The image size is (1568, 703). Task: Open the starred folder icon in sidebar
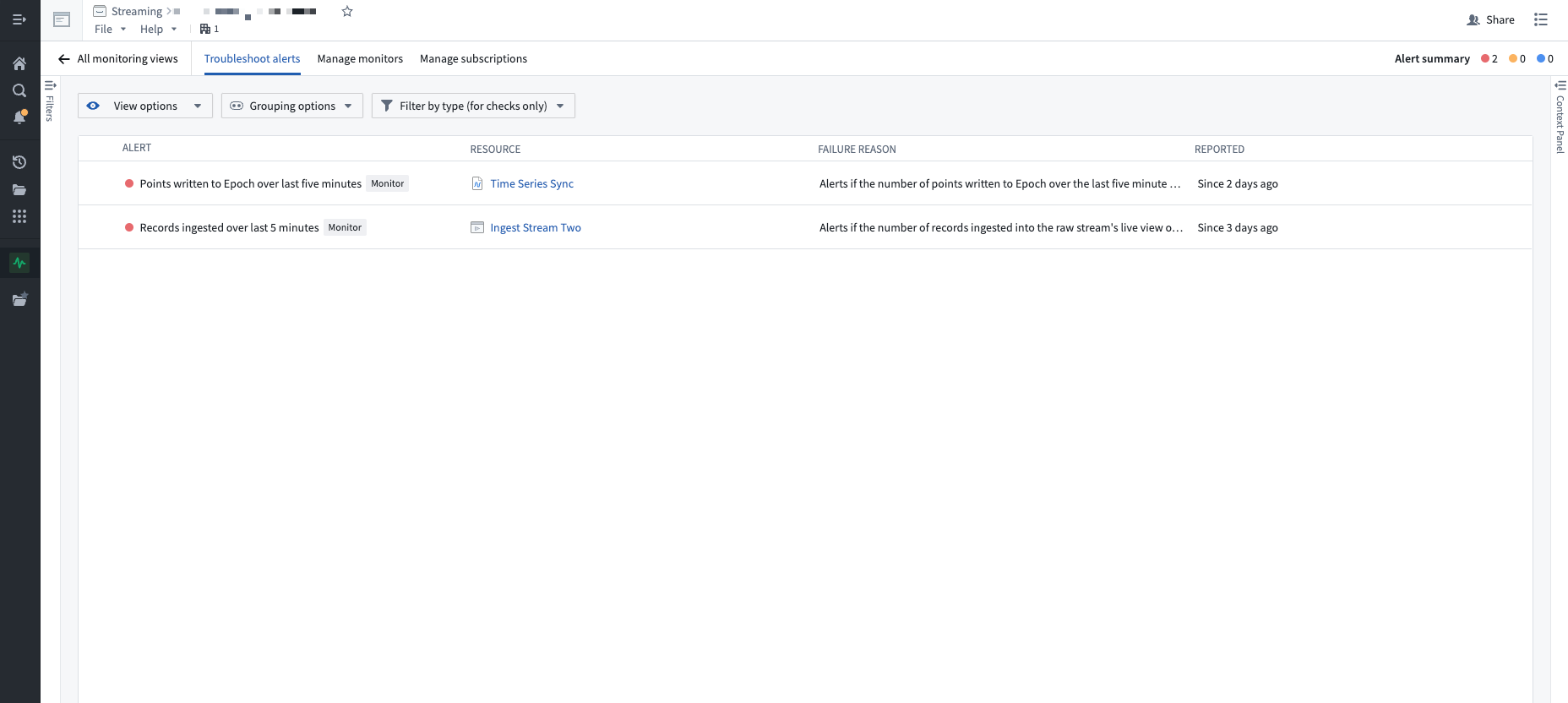[19, 299]
